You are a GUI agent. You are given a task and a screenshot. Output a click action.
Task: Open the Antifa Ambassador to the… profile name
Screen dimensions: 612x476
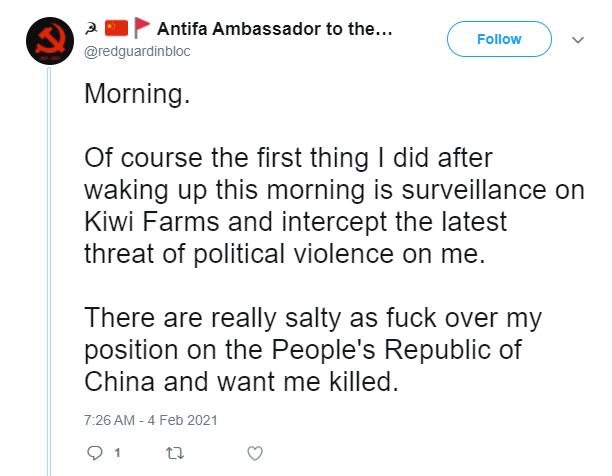(x=275, y=29)
